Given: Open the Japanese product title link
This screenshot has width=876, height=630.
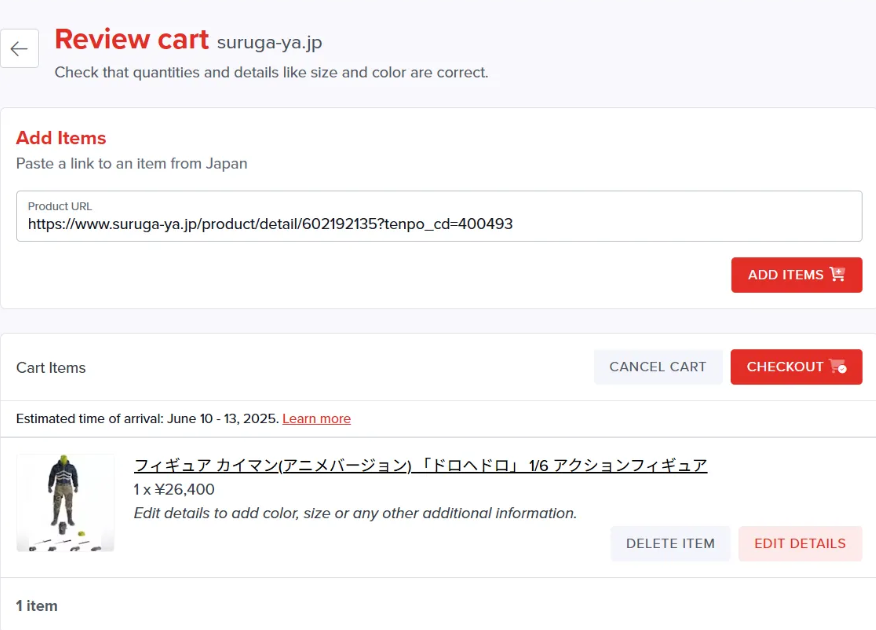Looking at the screenshot, I should [421, 465].
